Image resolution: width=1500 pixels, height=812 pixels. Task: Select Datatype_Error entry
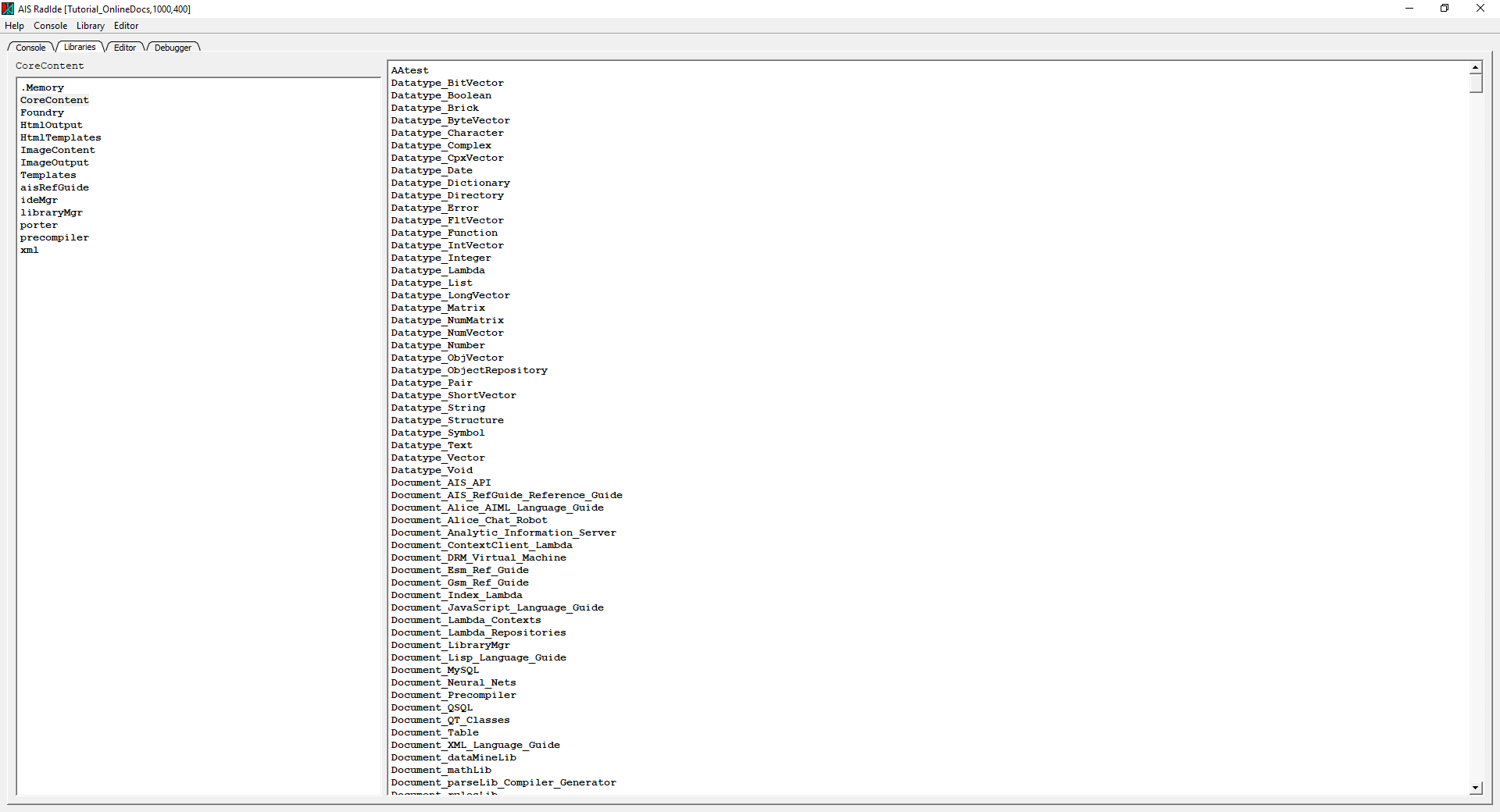(x=435, y=208)
